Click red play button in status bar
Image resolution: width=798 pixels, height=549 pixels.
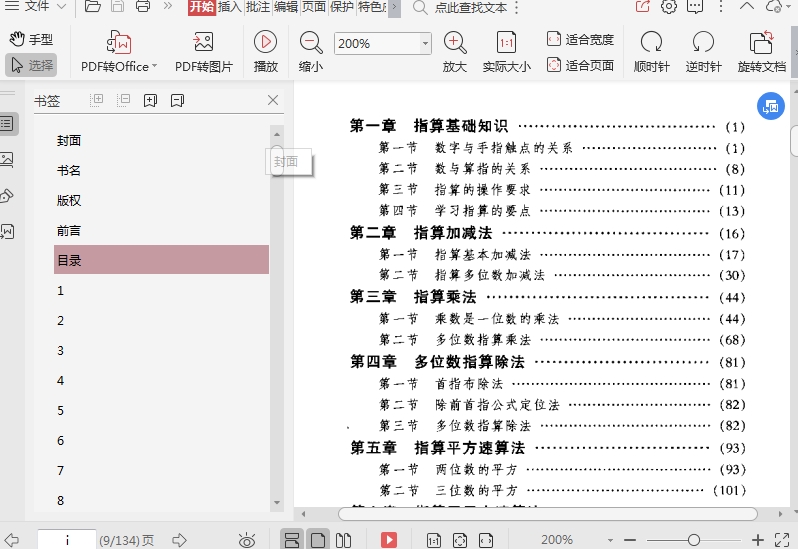[389, 540]
